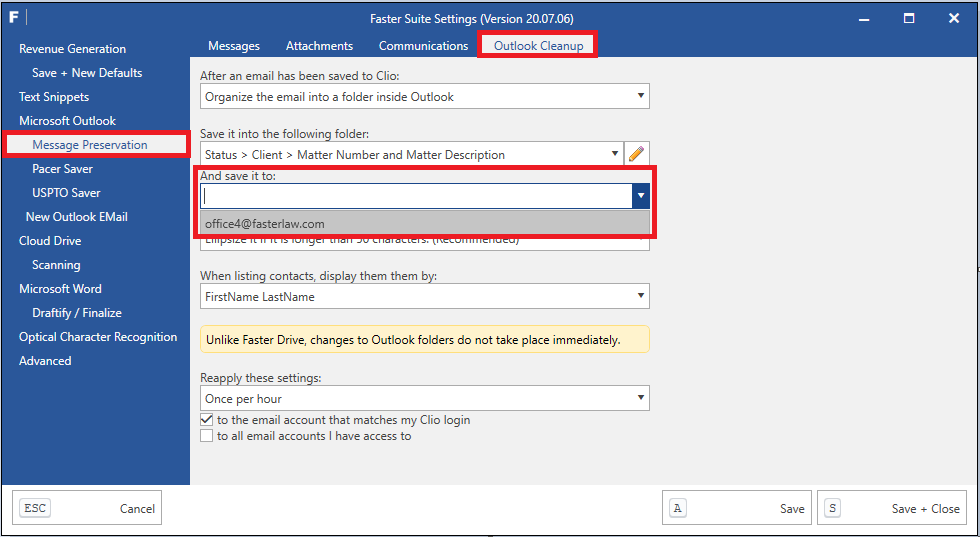Open Cloud Drive settings
The width and height of the screenshot is (980, 537).
pos(50,241)
